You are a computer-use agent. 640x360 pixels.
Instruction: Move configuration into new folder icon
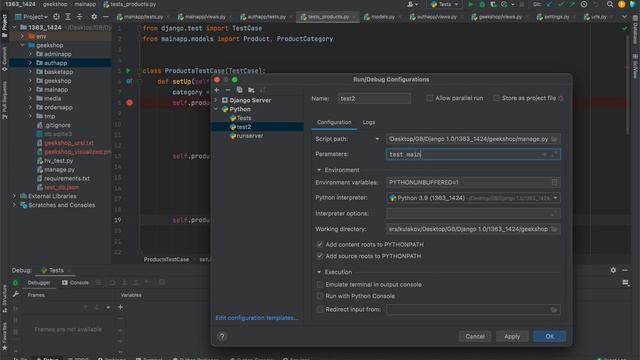(x=251, y=90)
